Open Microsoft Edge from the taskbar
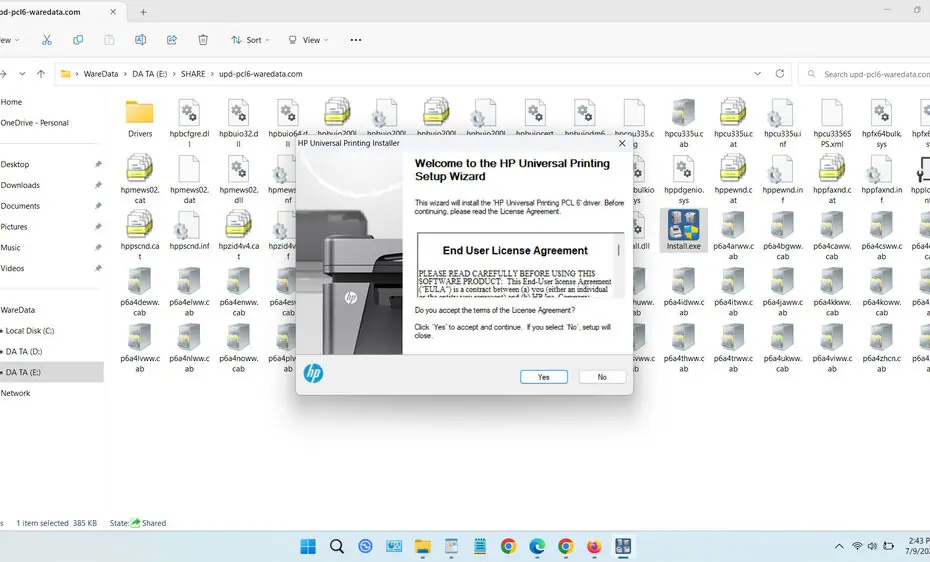The height and width of the screenshot is (562, 930). 537,546
